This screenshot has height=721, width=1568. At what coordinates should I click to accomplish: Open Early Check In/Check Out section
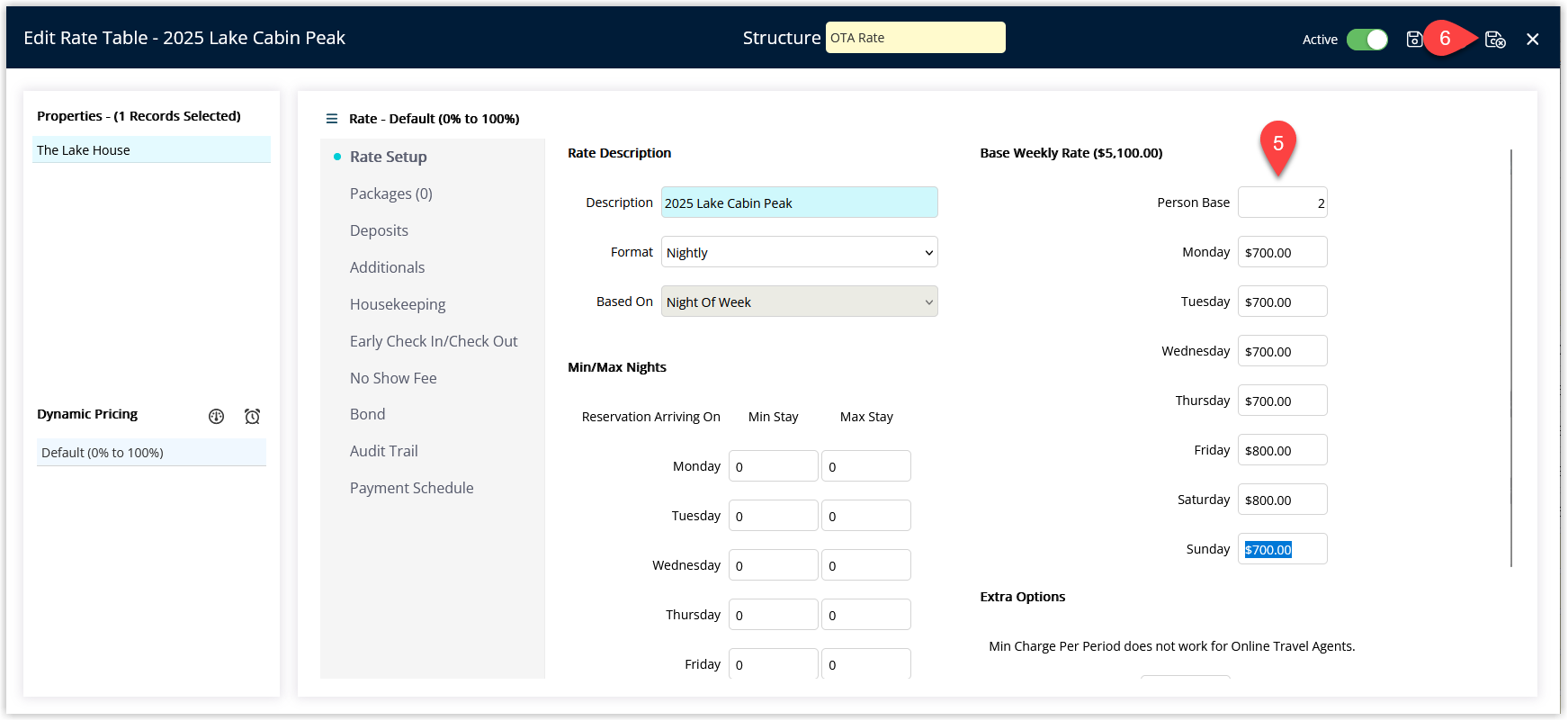pyautogui.click(x=434, y=341)
